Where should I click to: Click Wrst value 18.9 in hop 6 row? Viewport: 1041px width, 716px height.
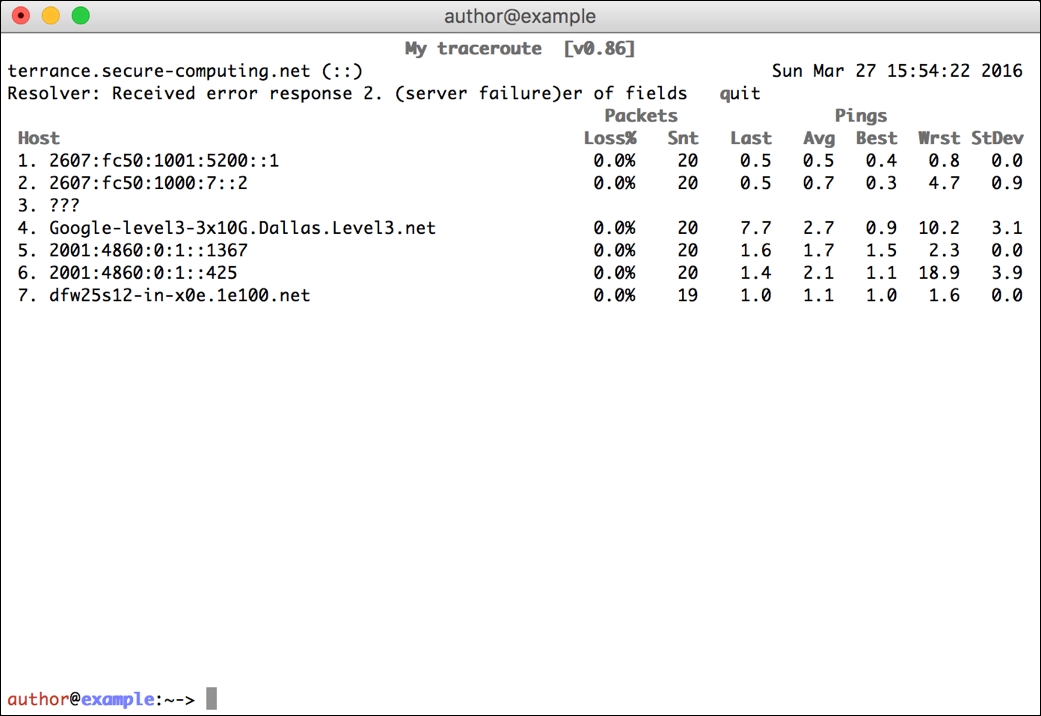point(939,273)
